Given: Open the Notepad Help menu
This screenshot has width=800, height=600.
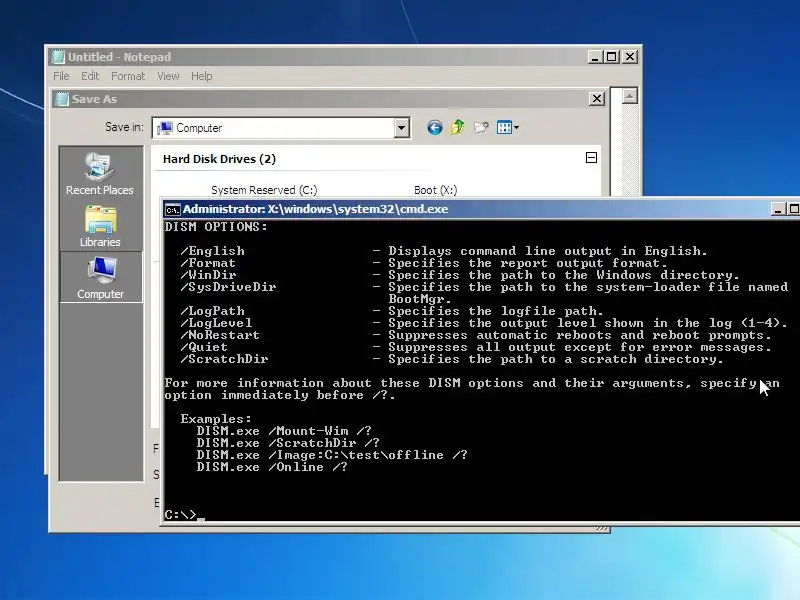Looking at the screenshot, I should 202,76.
